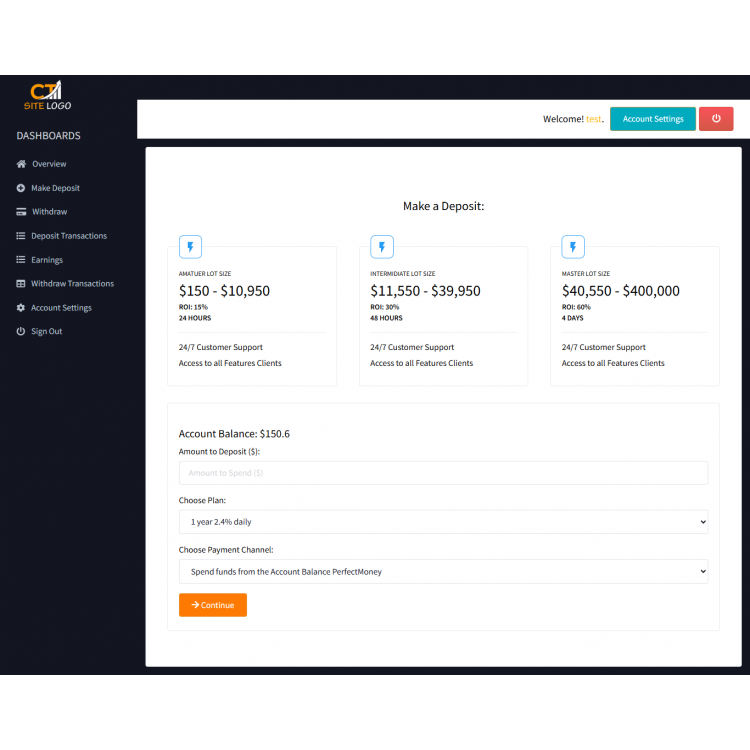
Task: Select the Sign Out menu item
Action: pos(46,332)
